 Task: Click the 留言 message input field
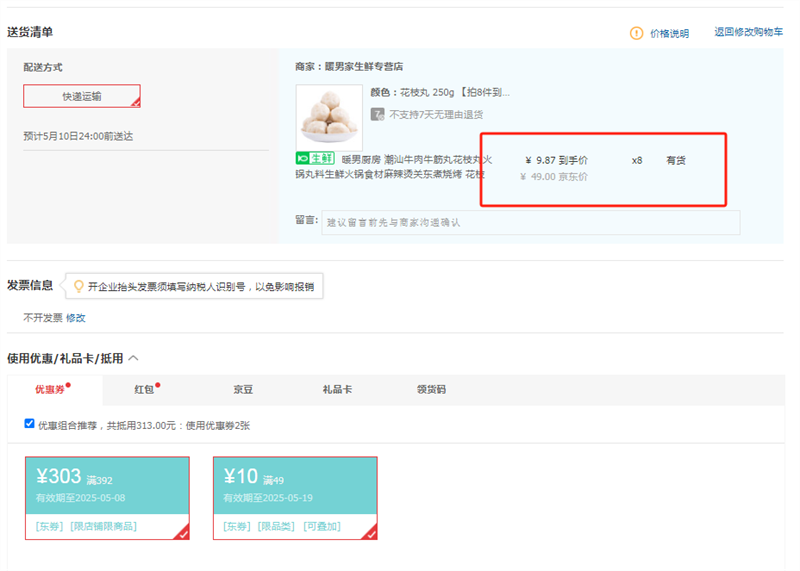[531, 222]
